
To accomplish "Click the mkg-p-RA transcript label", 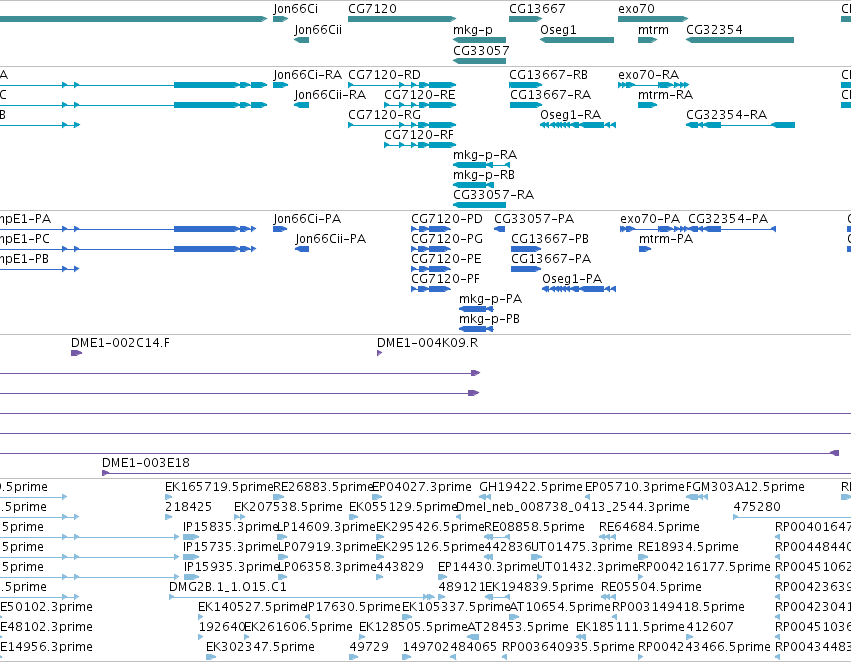I will 485,155.
